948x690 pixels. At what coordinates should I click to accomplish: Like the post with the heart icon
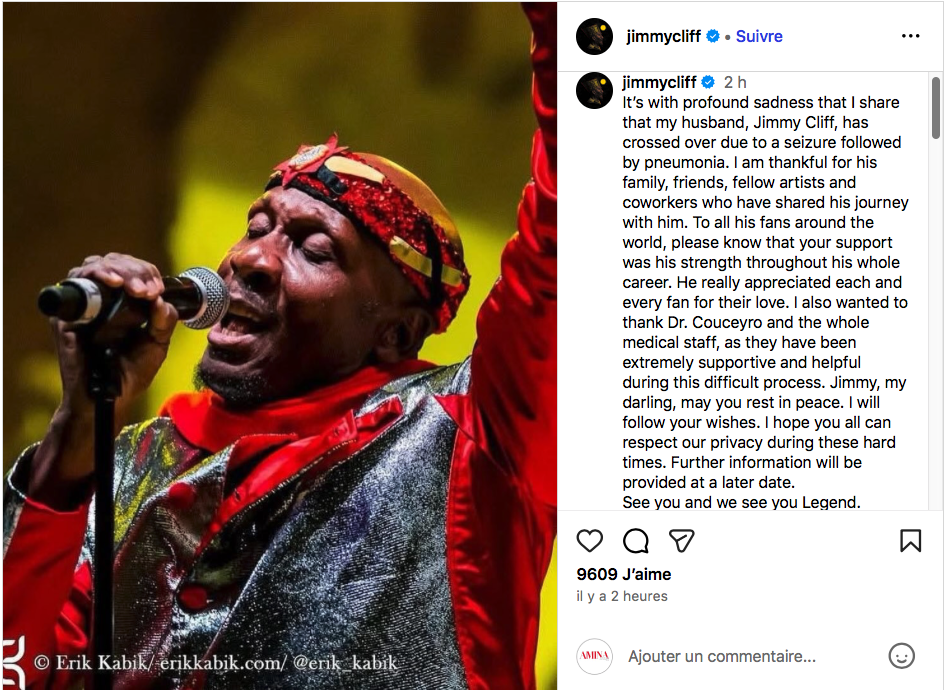589,541
